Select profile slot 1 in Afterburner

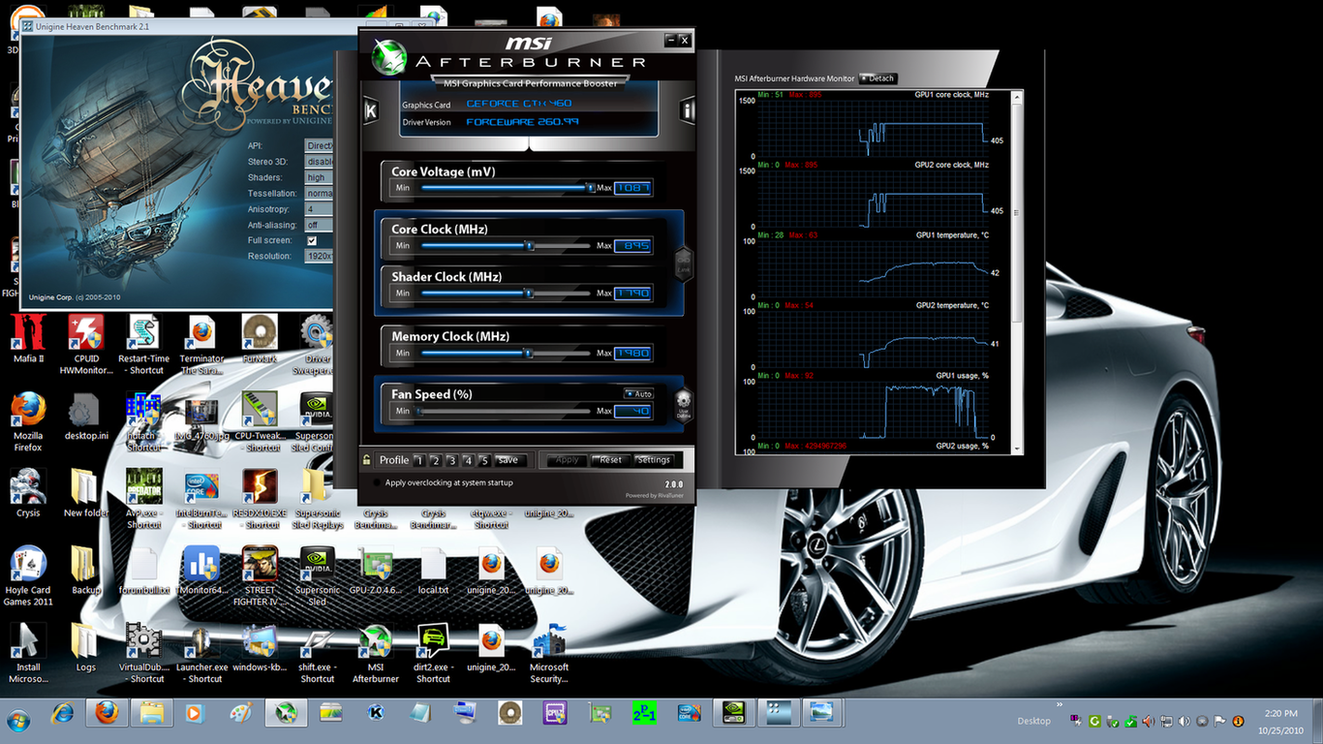coord(419,460)
